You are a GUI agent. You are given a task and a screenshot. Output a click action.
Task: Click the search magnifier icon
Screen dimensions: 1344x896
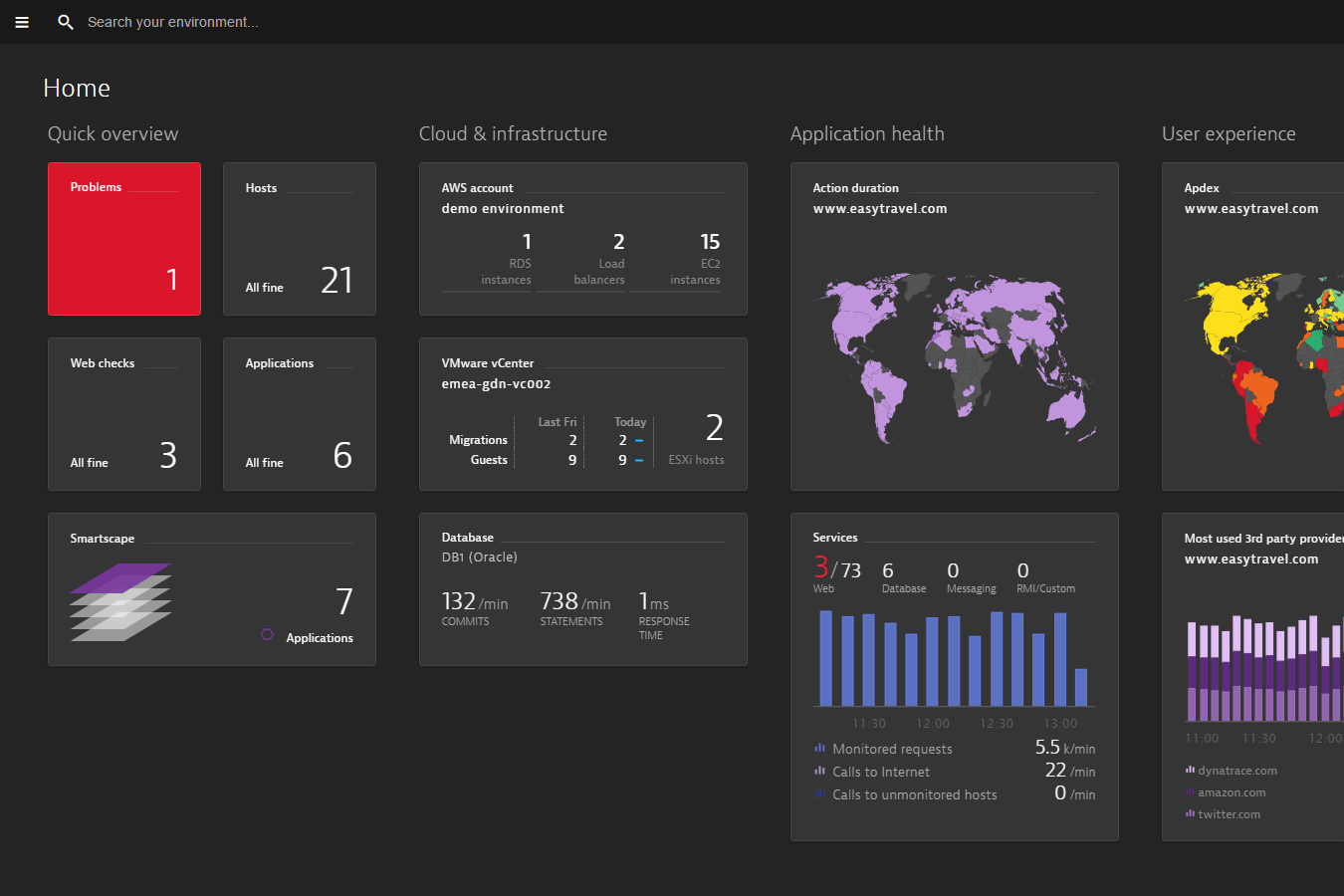pos(66,22)
